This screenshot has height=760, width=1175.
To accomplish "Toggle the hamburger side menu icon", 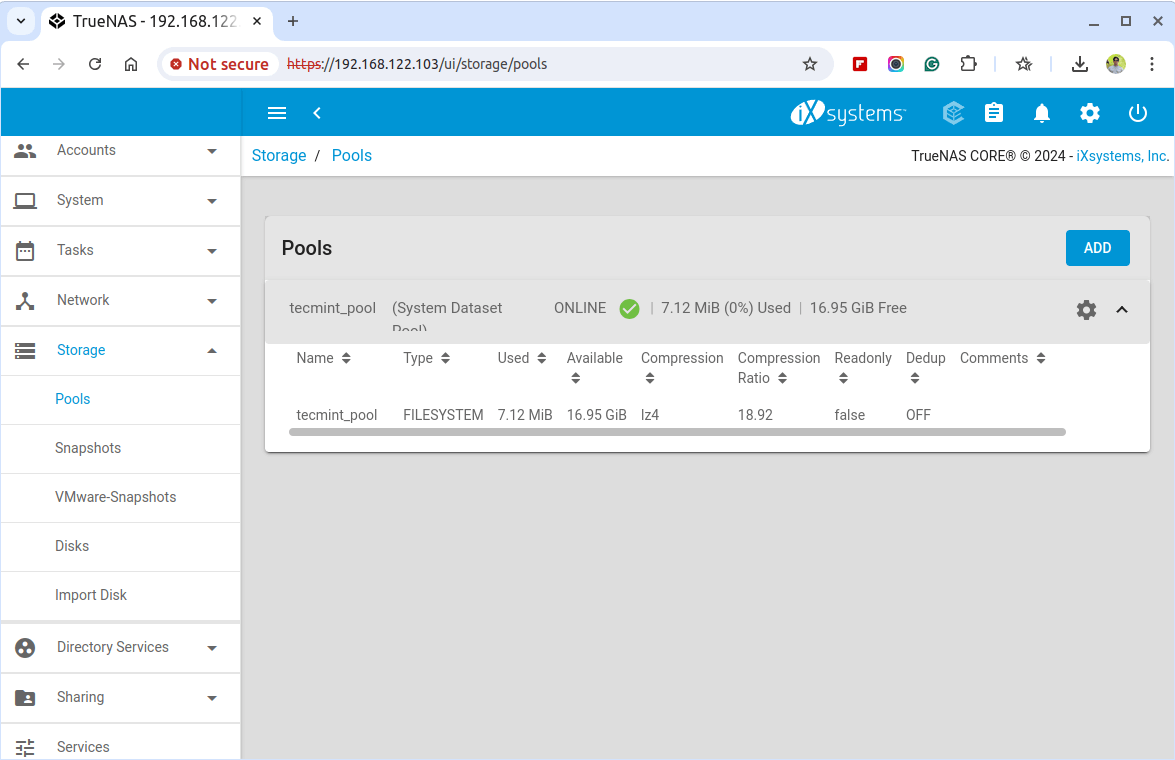I will coord(277,113).
